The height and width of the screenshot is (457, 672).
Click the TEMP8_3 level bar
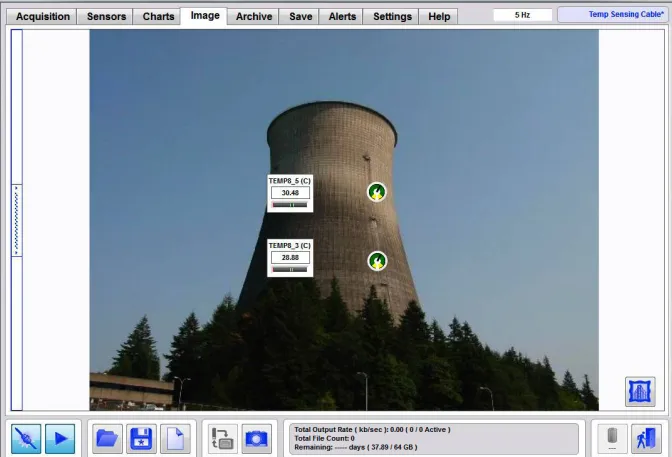(x=290, y=270)
